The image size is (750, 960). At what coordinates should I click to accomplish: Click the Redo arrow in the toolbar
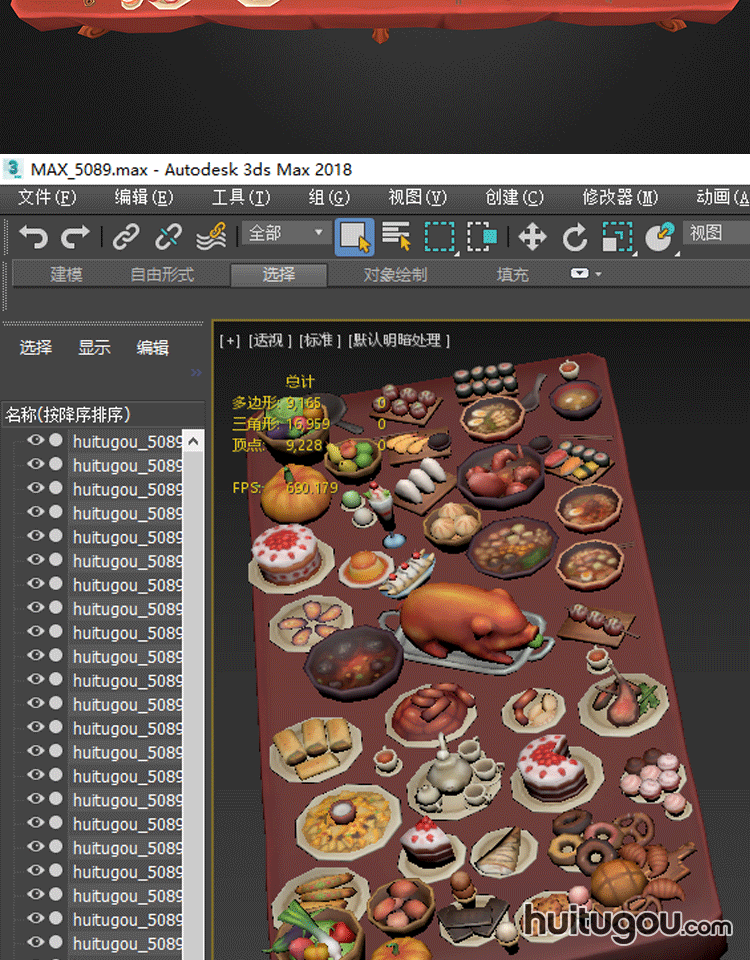point(76,237)
